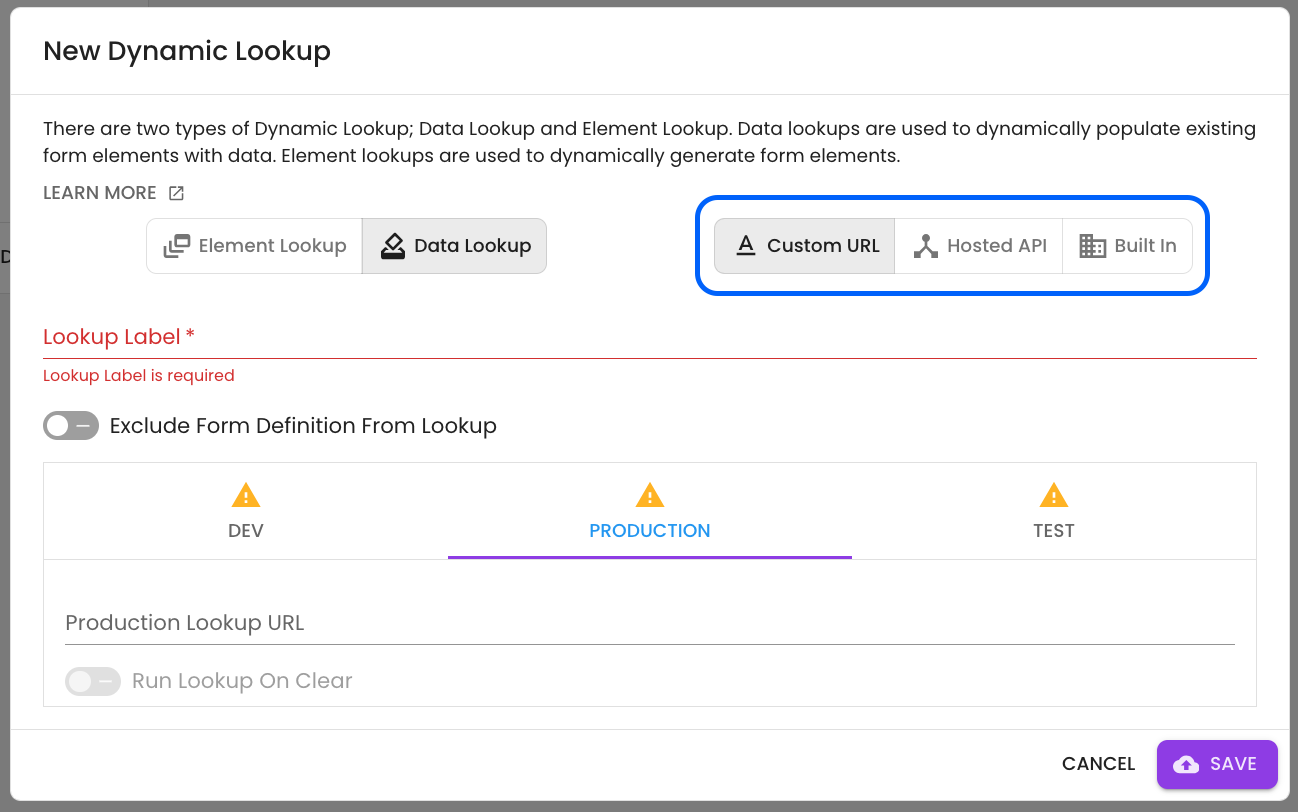Image resolution: width=1298 pixels, height=812 pixels.
Task: Switch to the PRODUCTION environment tab
Action: (x=650, y=511)
